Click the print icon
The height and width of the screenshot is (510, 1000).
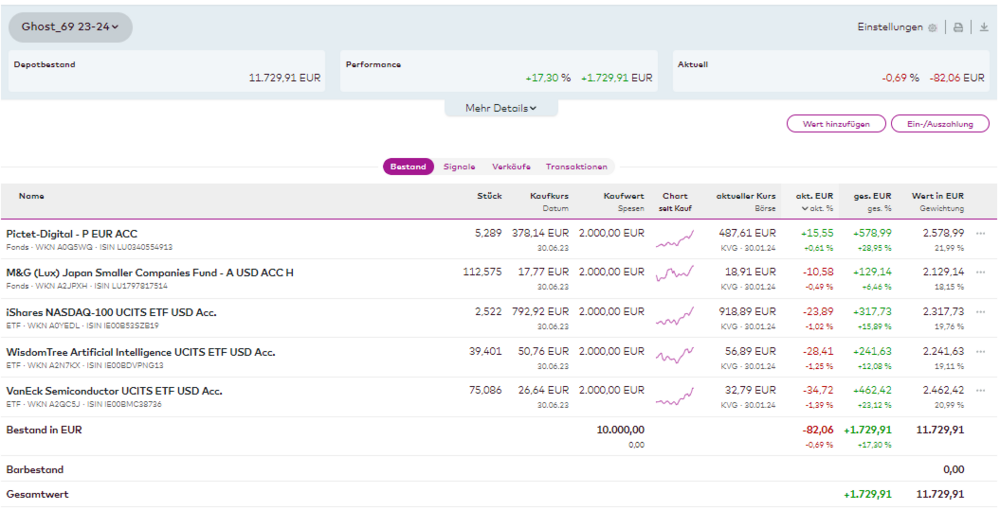click(x=958, y=28)
